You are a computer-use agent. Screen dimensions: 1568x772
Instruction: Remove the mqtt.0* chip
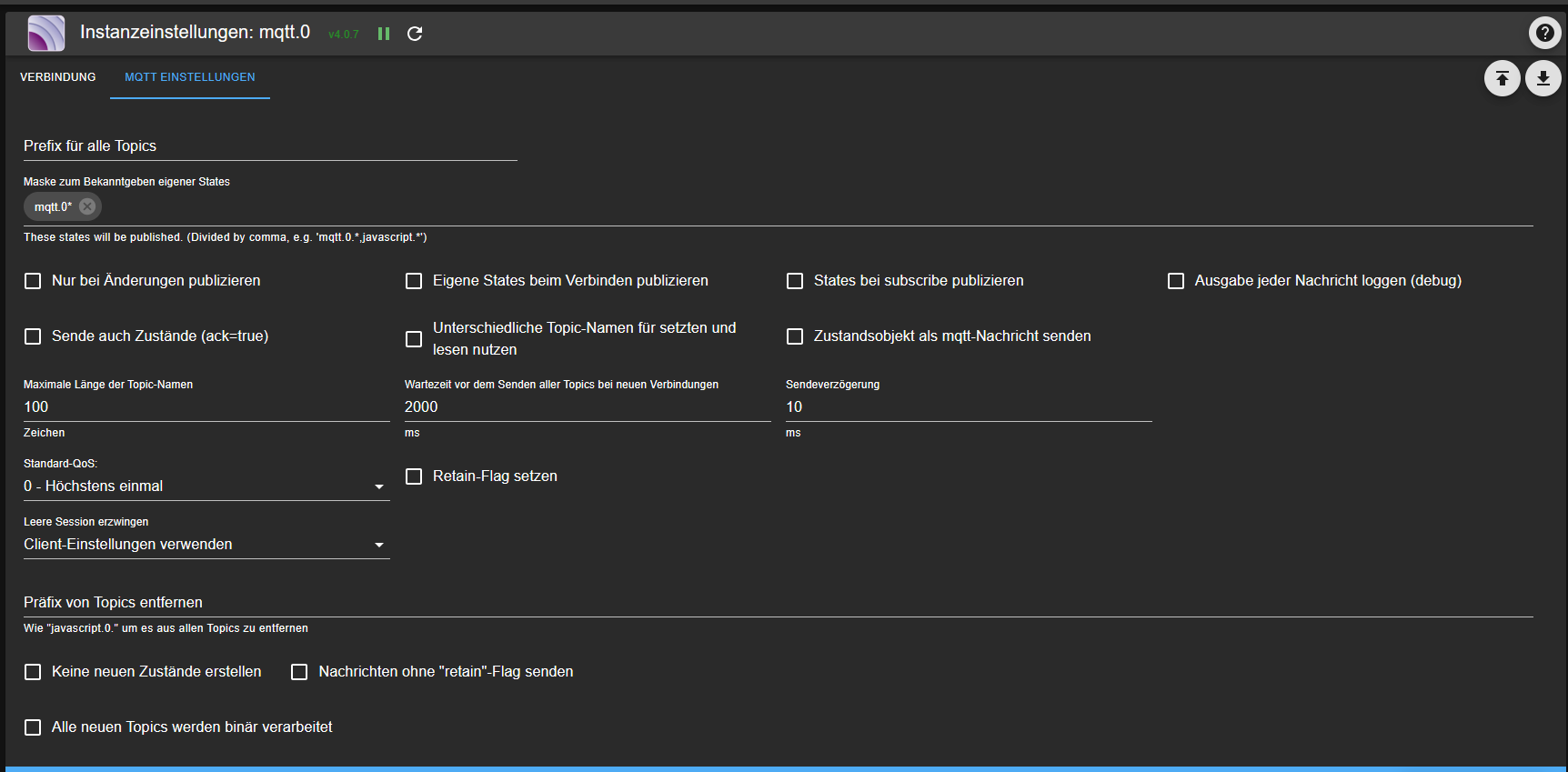tap(87, 206)
